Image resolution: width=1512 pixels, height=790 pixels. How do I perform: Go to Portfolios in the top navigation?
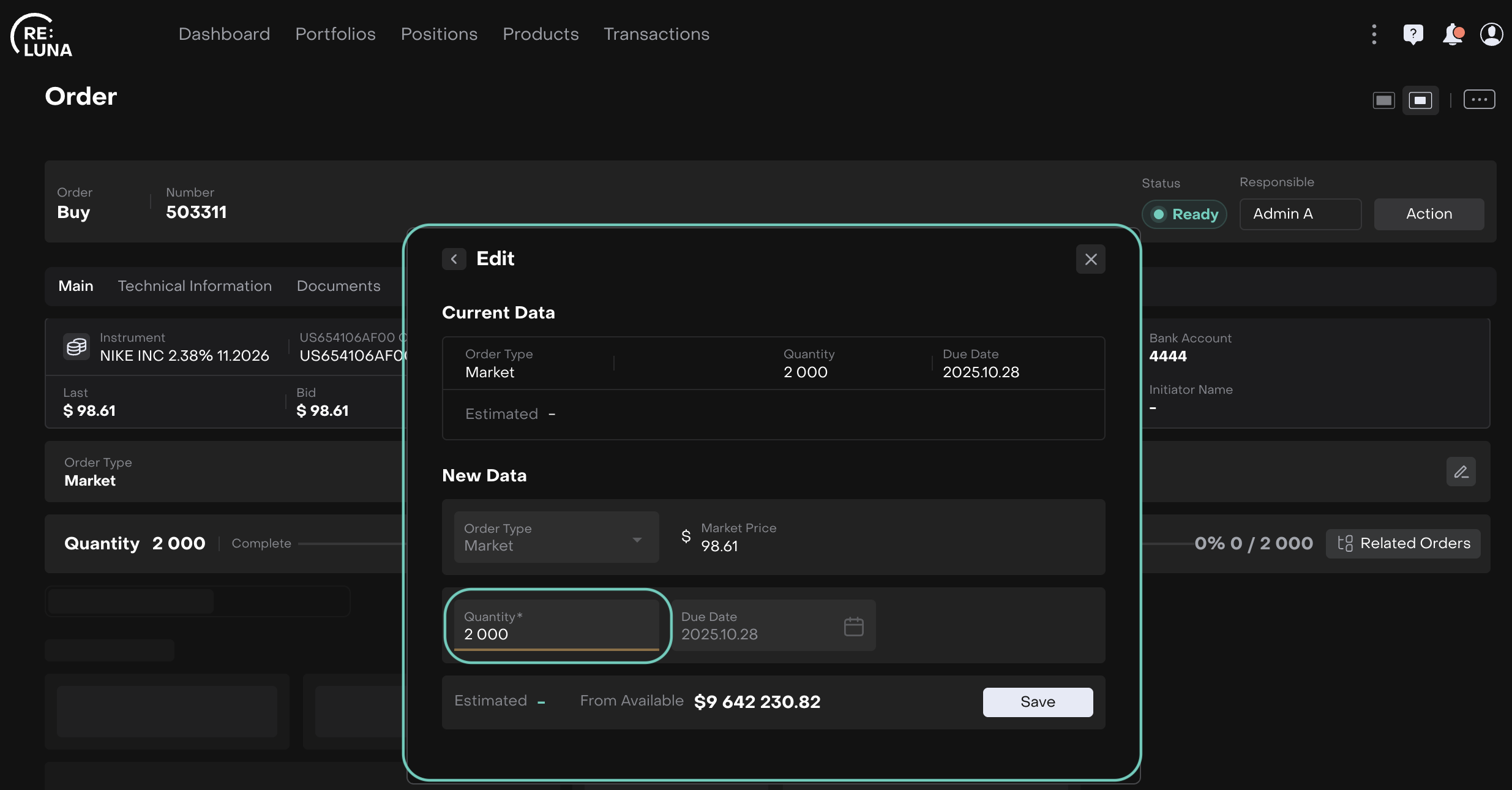pos(335,34)
